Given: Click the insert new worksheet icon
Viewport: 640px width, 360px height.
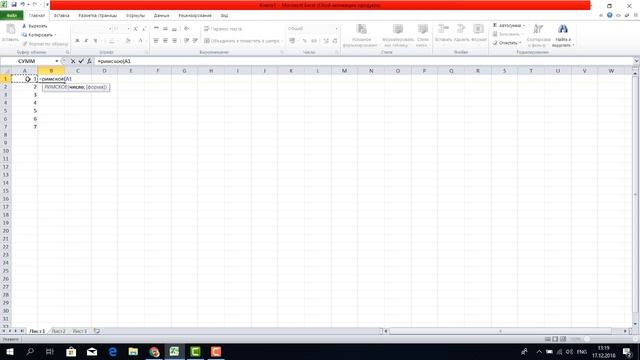Looking at the screenshot, I should [x=97, y=331].
